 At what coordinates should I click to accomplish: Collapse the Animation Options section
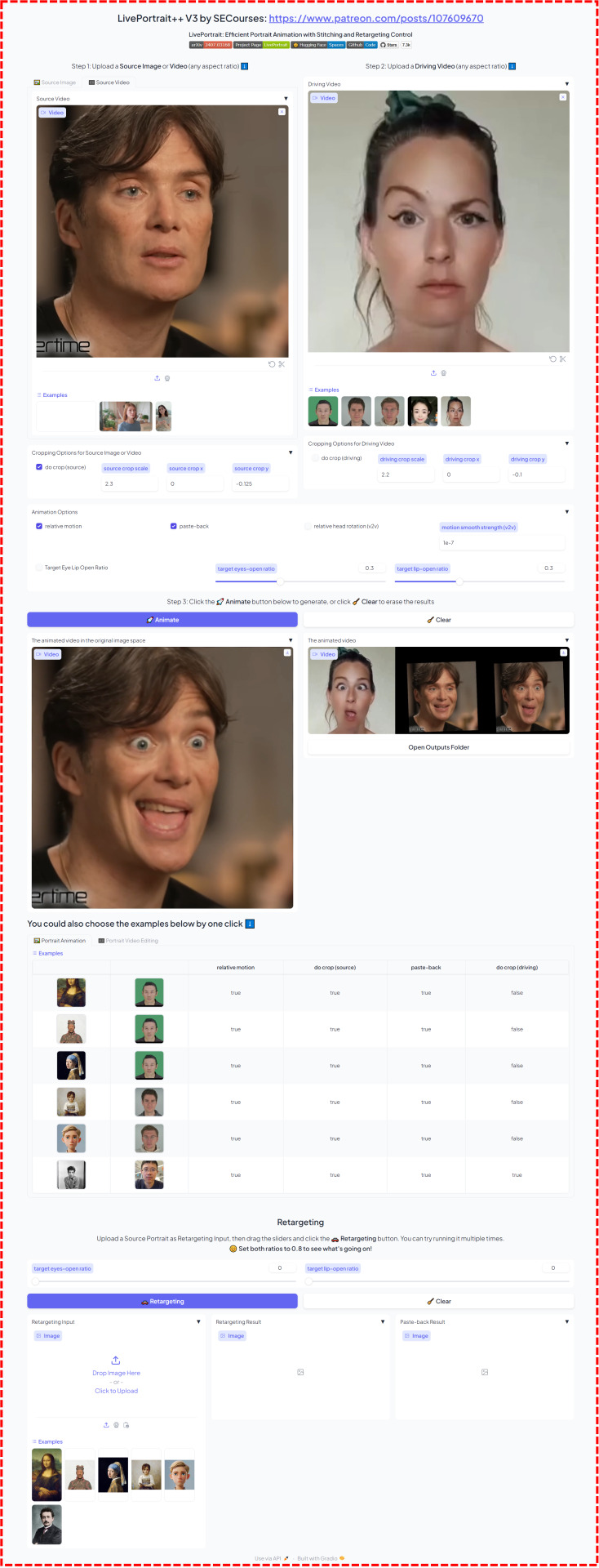coord(567,512)
